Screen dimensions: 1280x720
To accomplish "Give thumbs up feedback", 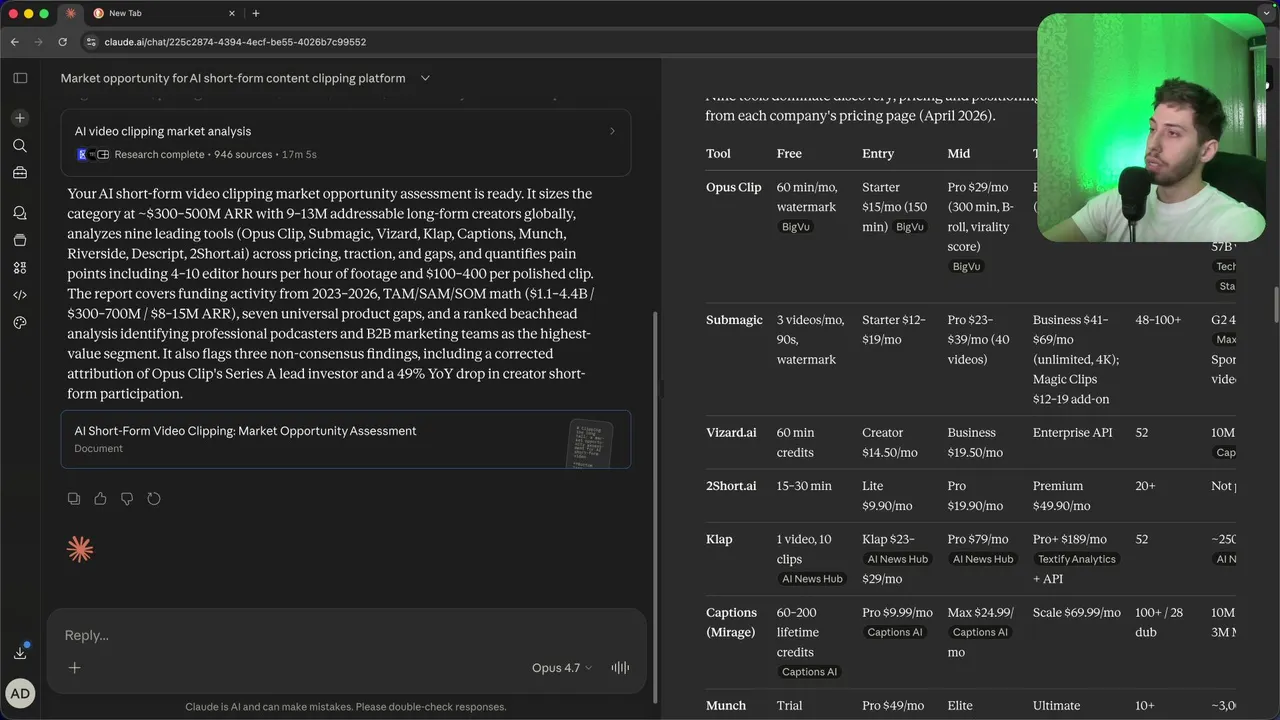I will pyautogui.click(x=100, y=499).
